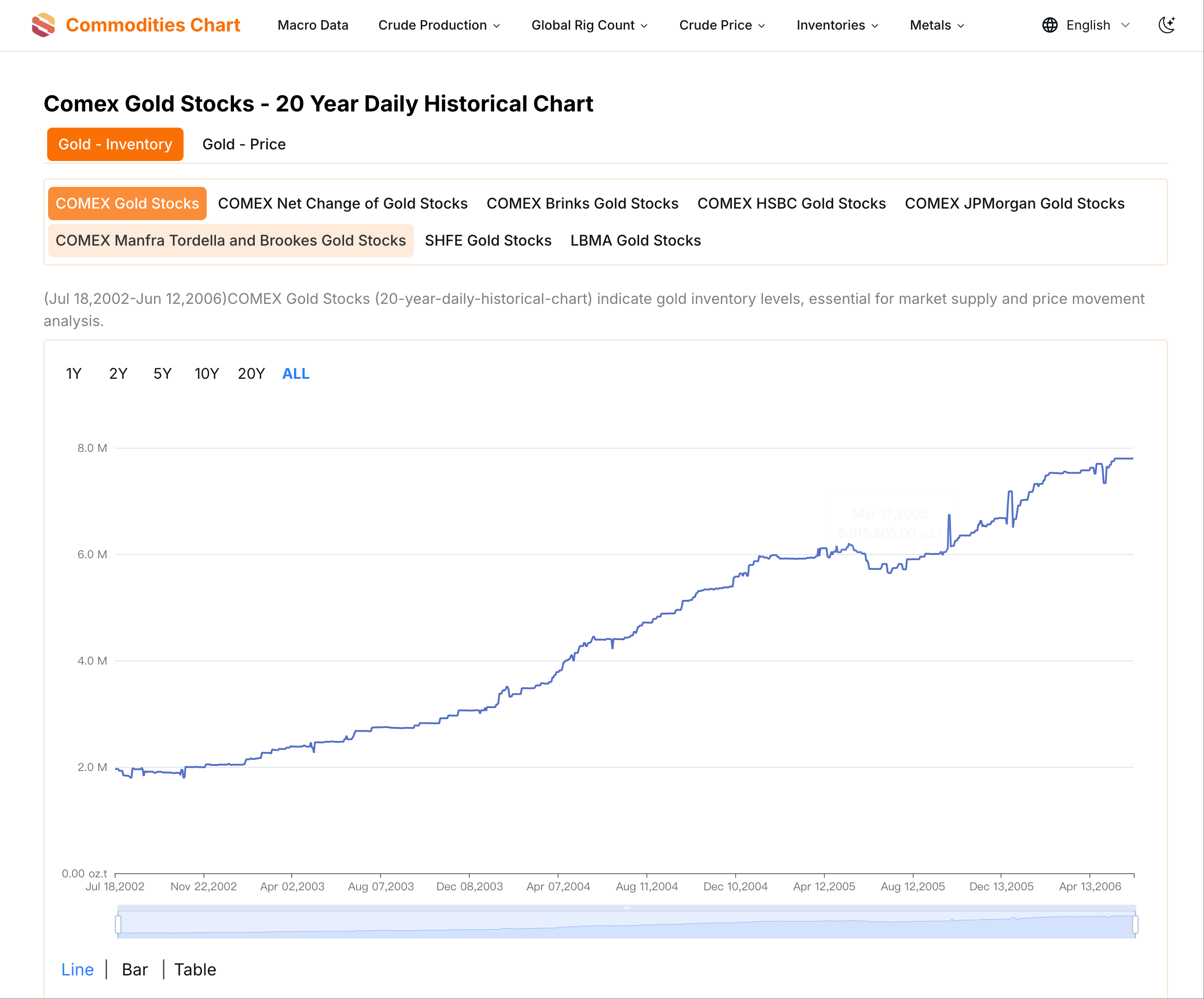
Task: Open the Macro Data menu item
Action: click(x=313, y=25)
